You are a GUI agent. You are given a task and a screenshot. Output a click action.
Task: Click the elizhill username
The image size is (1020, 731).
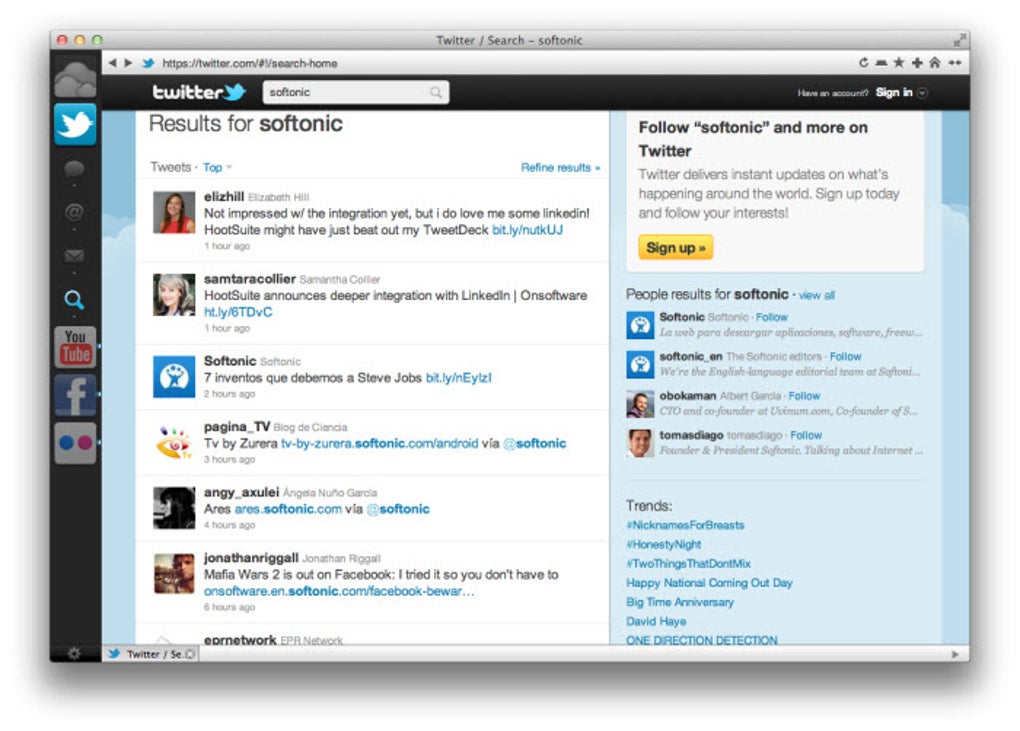(x=224, y=196)
